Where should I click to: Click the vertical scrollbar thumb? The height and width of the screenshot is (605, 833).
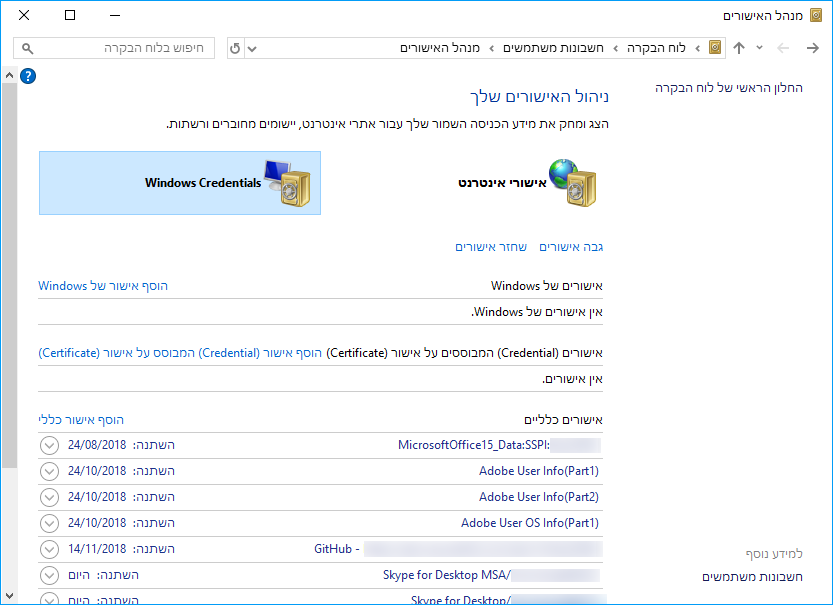coord(9,276)
